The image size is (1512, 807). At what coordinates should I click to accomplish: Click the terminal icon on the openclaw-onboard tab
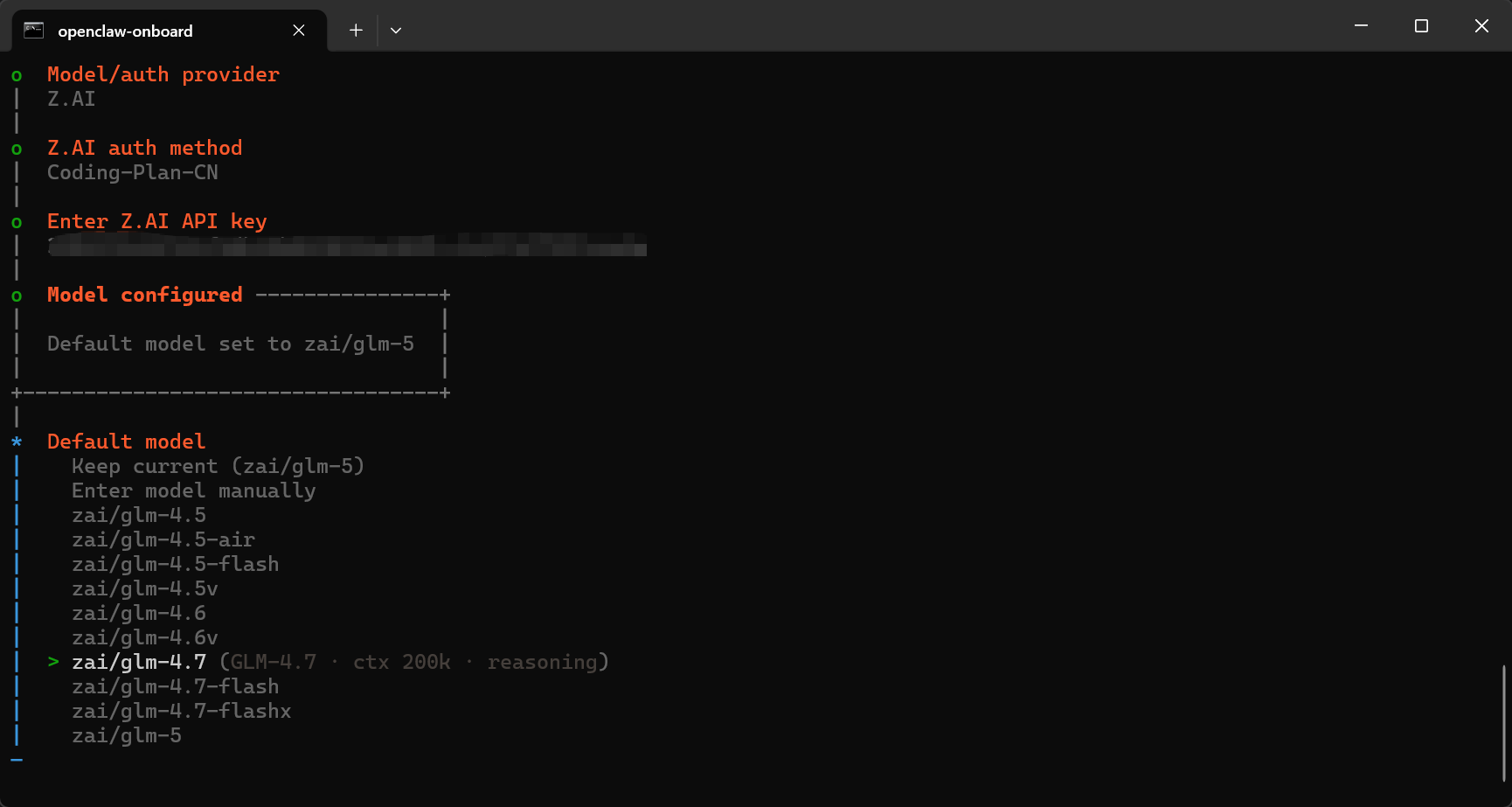(34, 31)
